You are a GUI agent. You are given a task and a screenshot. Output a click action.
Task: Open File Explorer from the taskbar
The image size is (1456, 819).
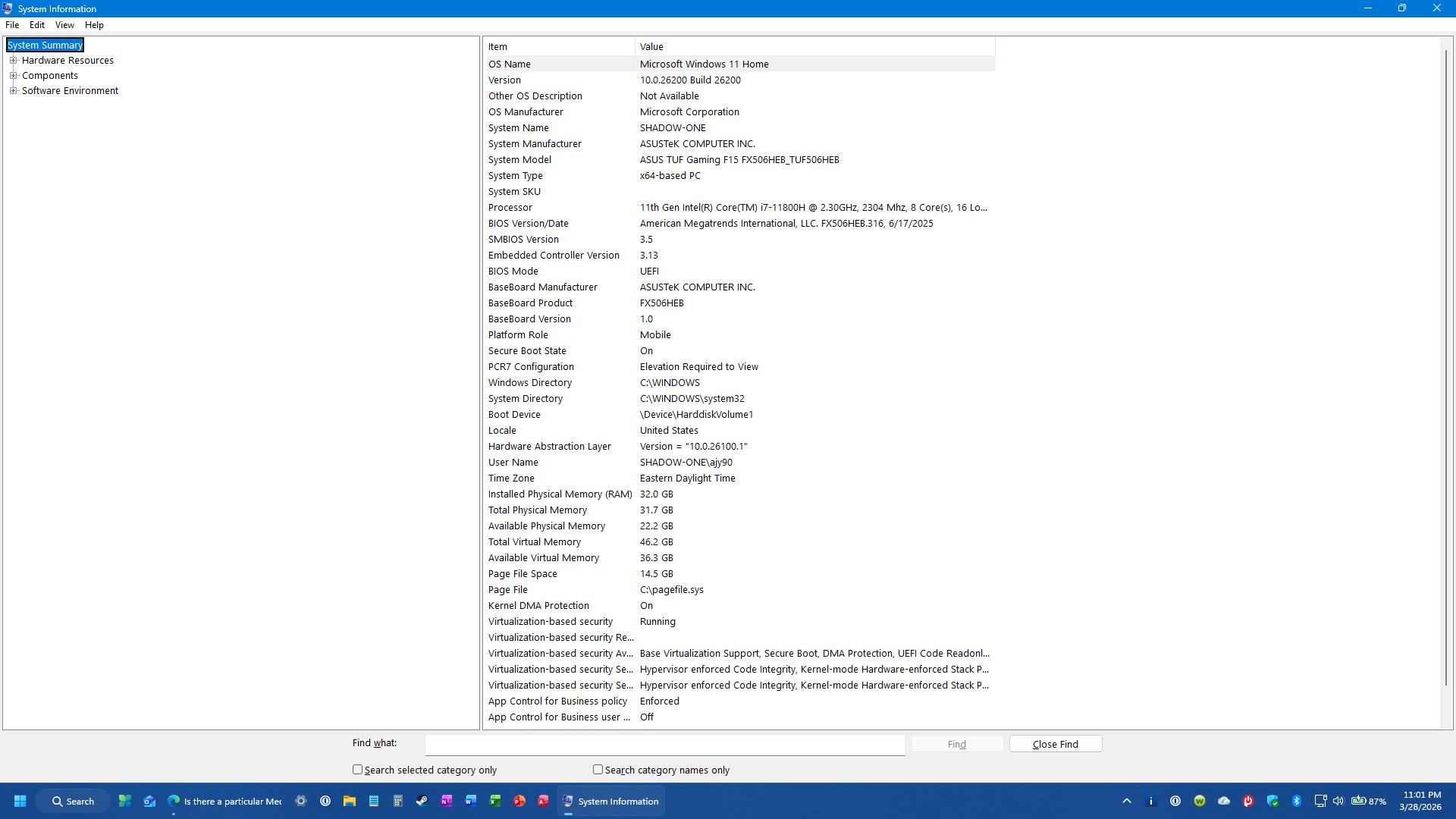tap(350, 801)
